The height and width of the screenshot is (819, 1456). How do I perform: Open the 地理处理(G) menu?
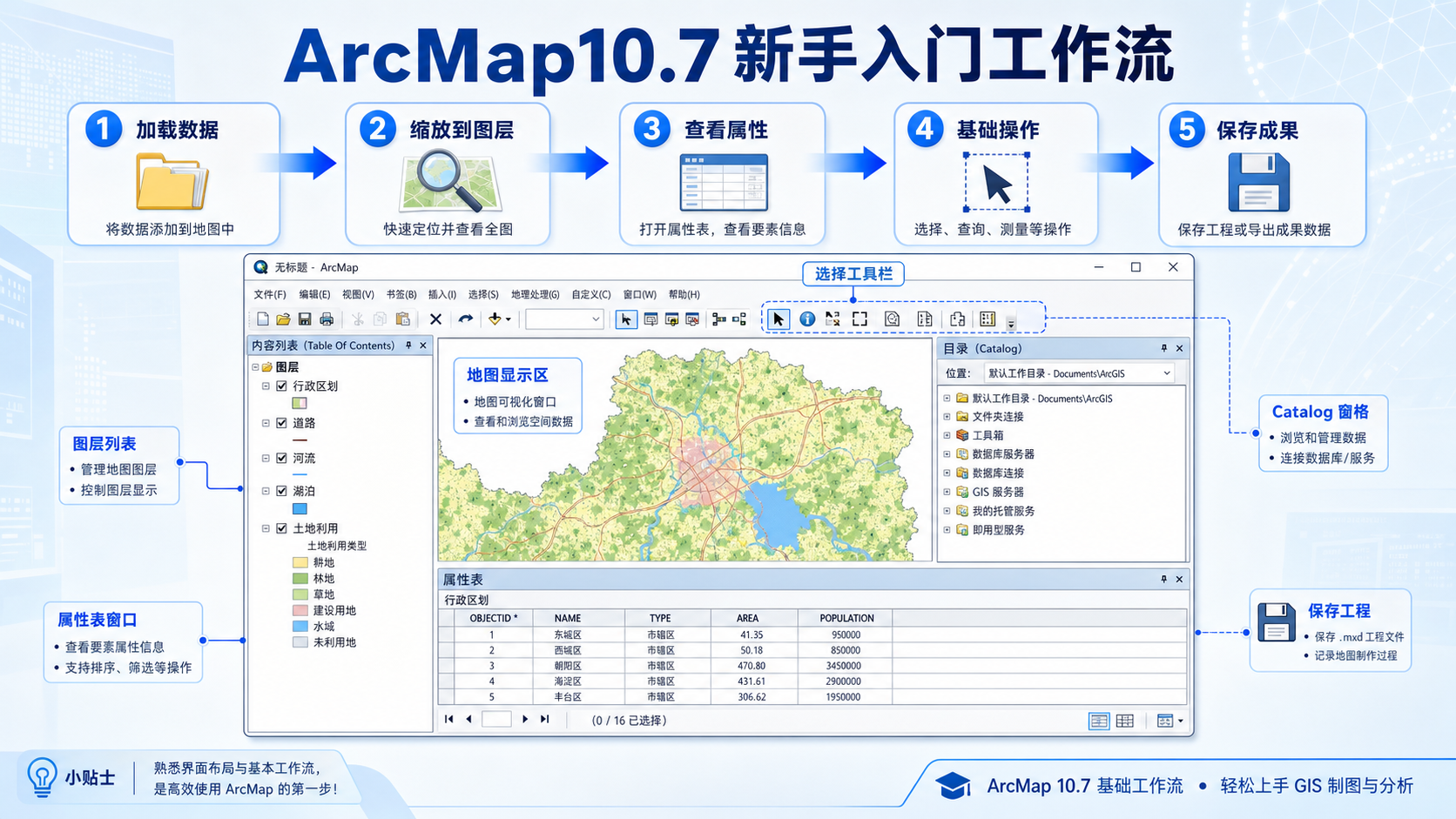click(535, 294)
